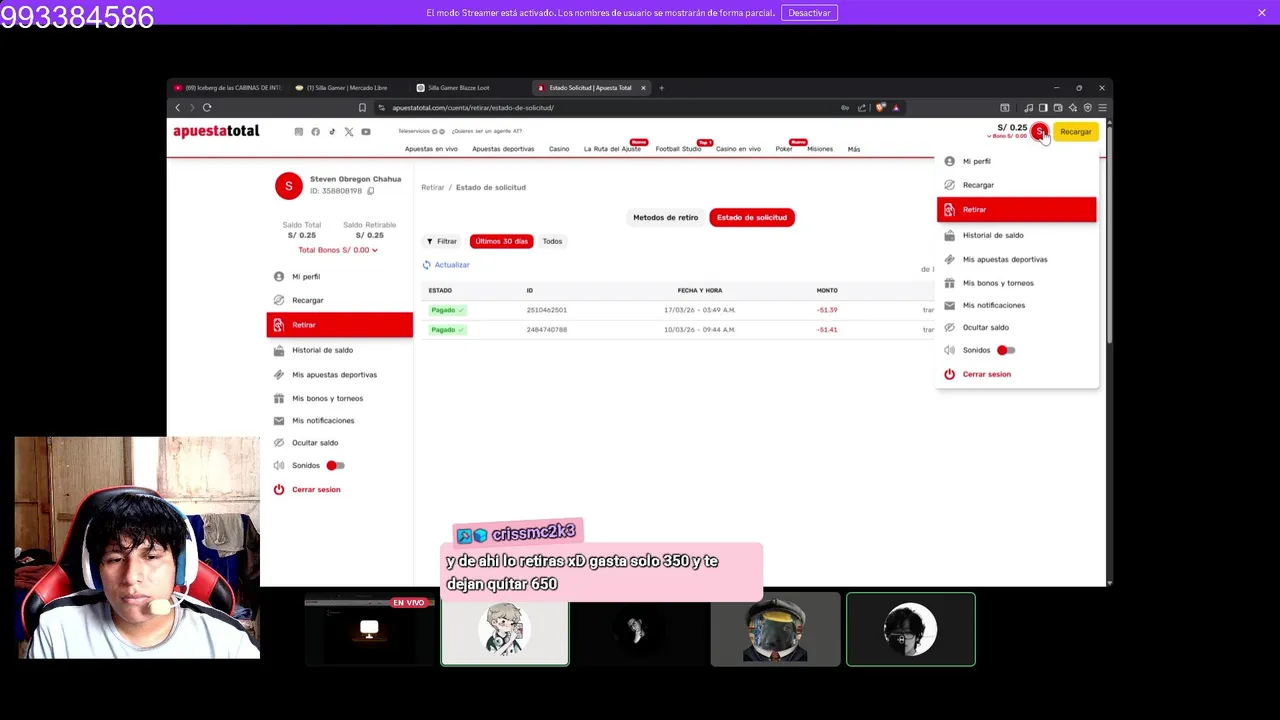This screenshot has height=720, width=1280.
Task: Click Mis apuestas deportivas icon in dropdown menu
Action: pyautogui.click(x=949, y=259)
